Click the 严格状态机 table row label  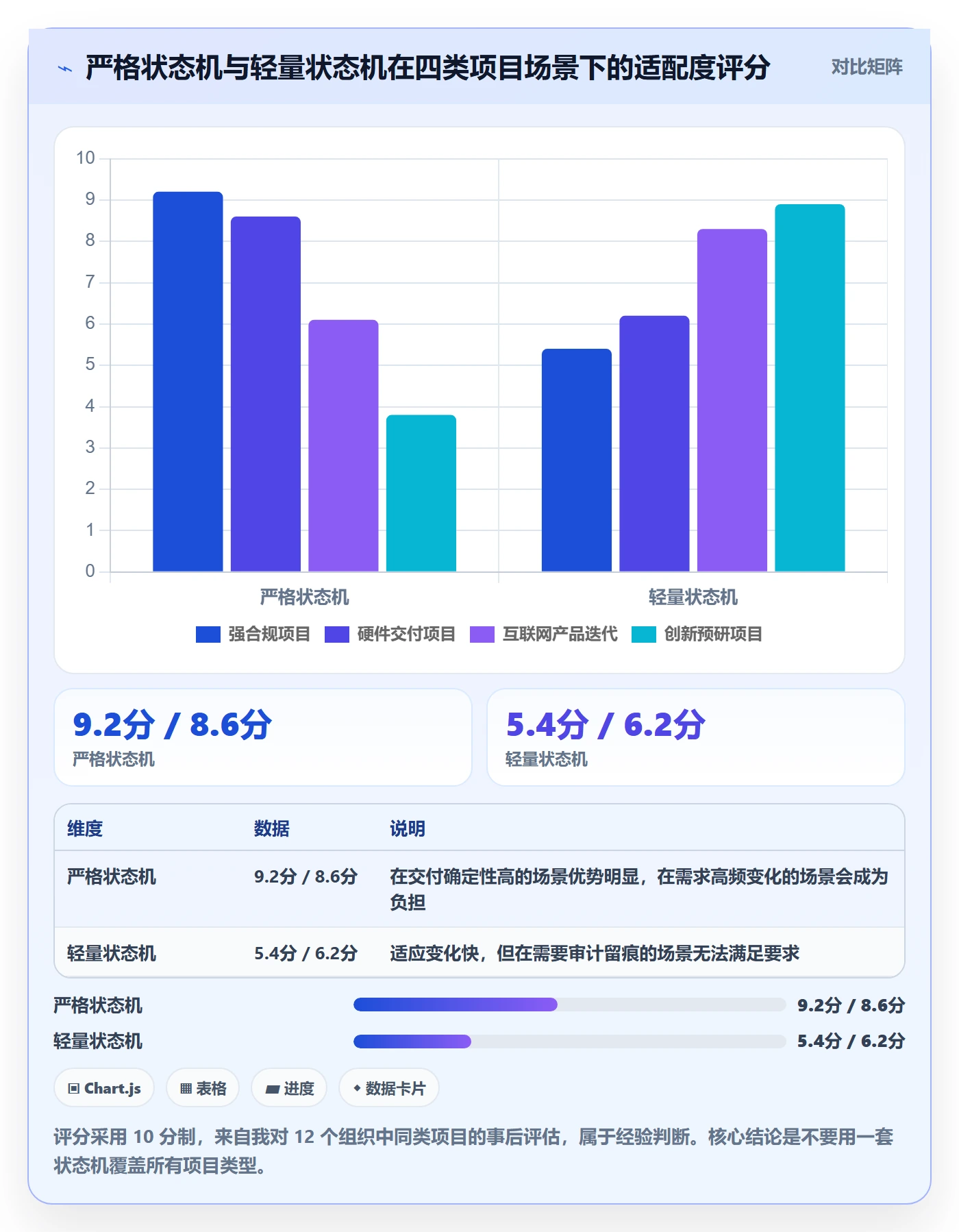pos(112,876)
